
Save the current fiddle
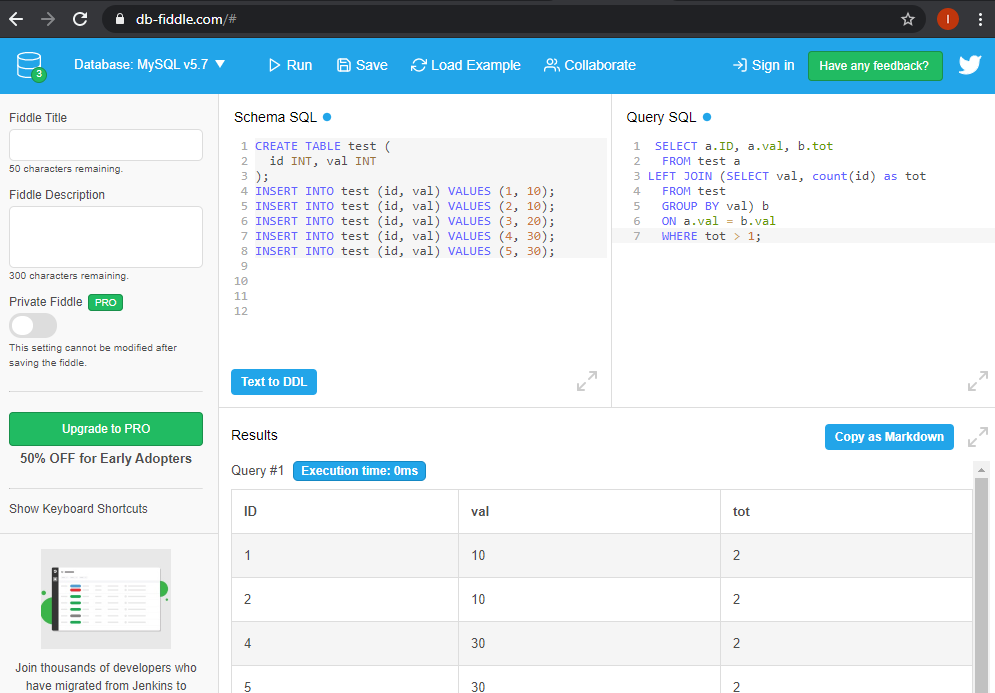(x=362, y=65)
